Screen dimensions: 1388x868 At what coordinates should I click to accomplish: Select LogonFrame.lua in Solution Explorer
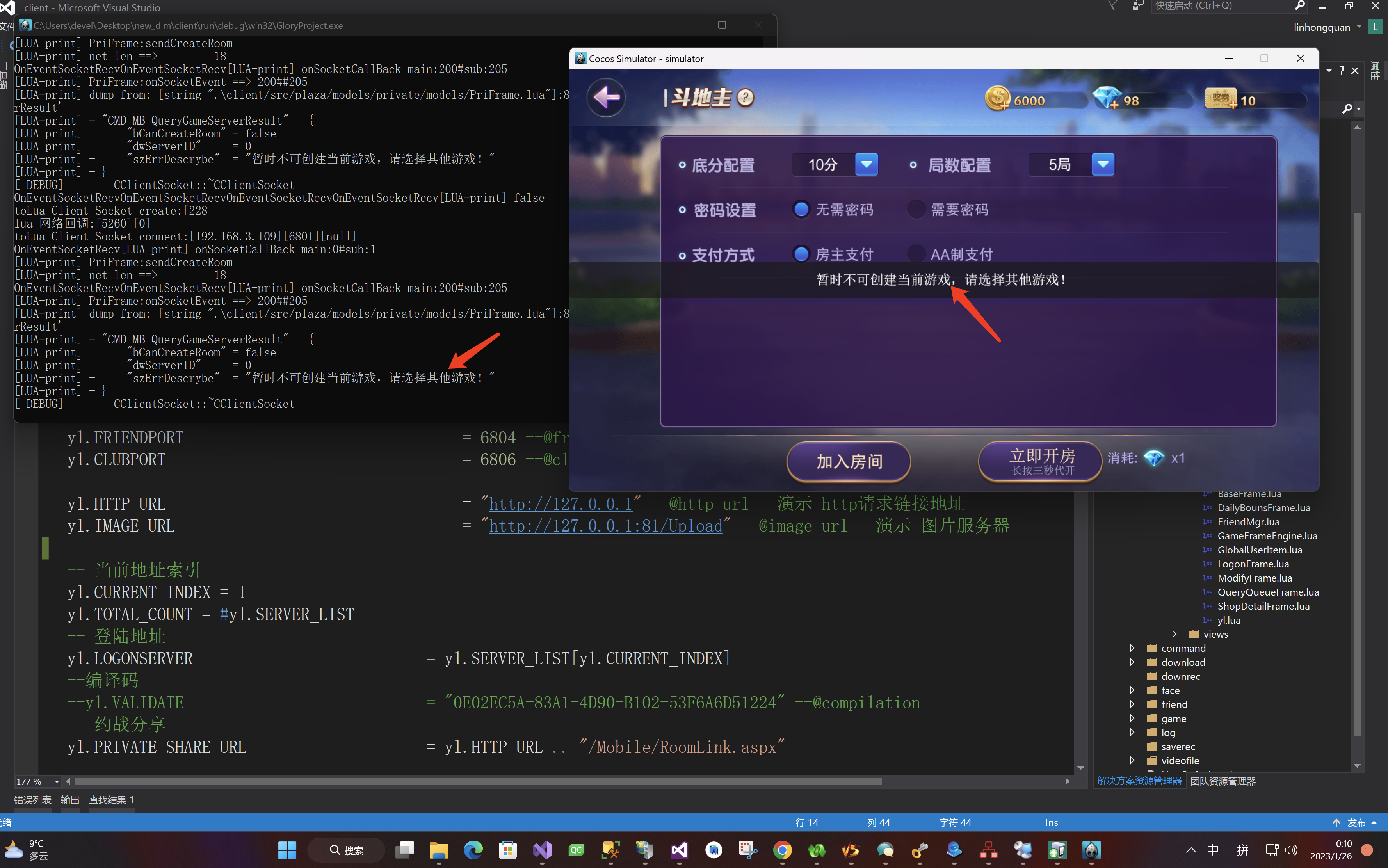click(1253, 564)
